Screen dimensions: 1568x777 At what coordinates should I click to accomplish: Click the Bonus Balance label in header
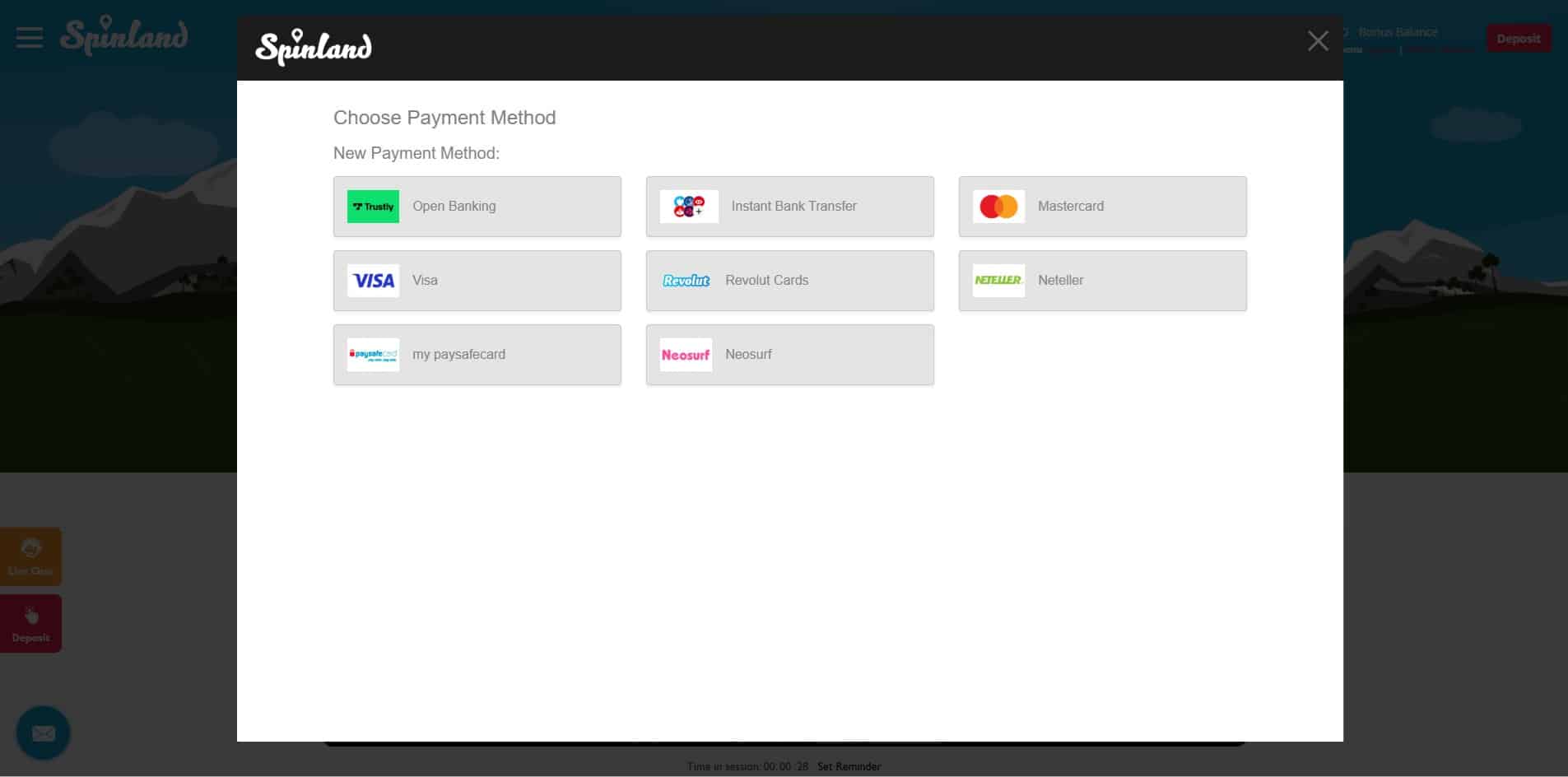(x=1398, y=32)
